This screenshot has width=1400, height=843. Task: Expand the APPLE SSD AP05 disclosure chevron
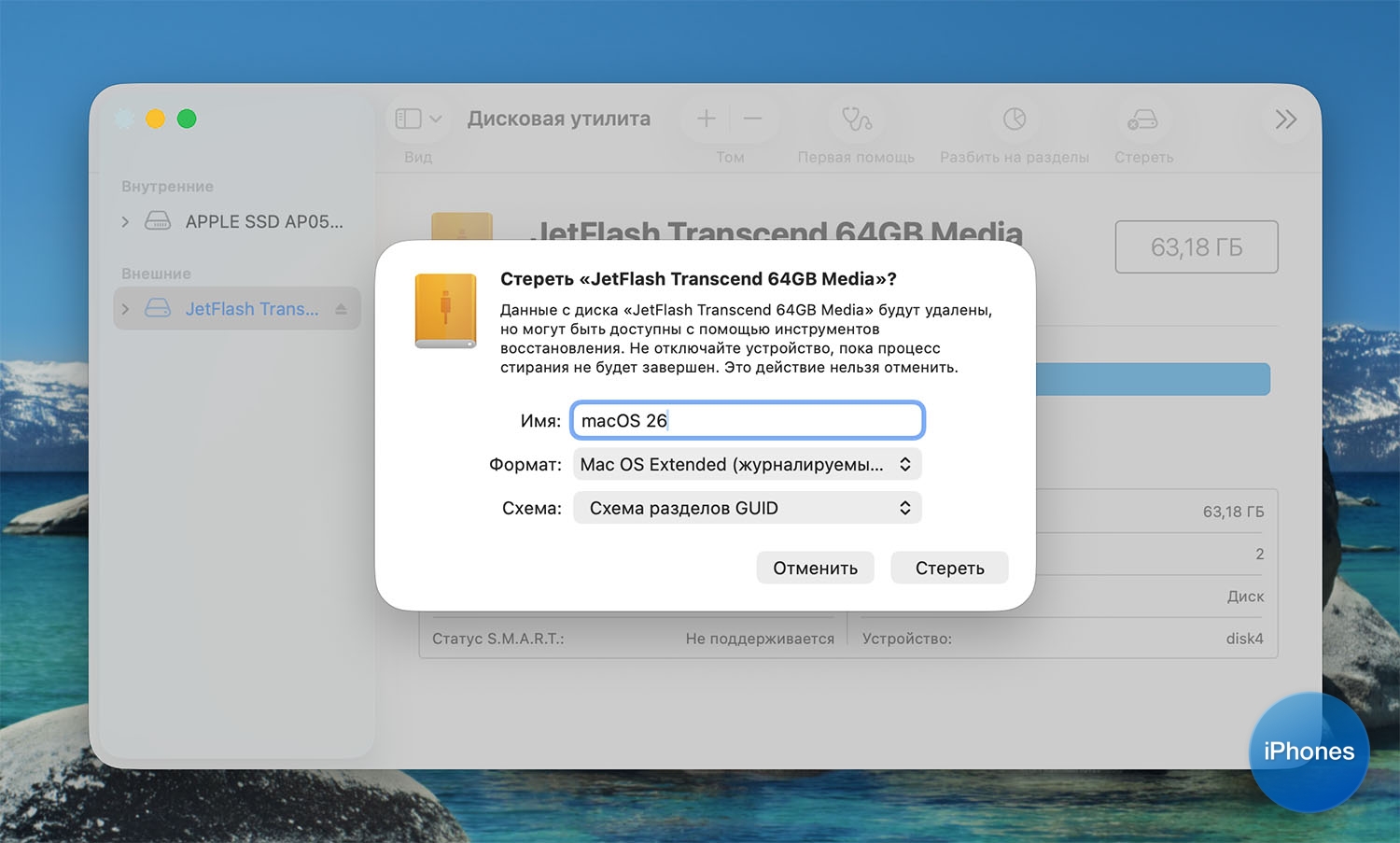pyautogui.click(x=125, y=221)
